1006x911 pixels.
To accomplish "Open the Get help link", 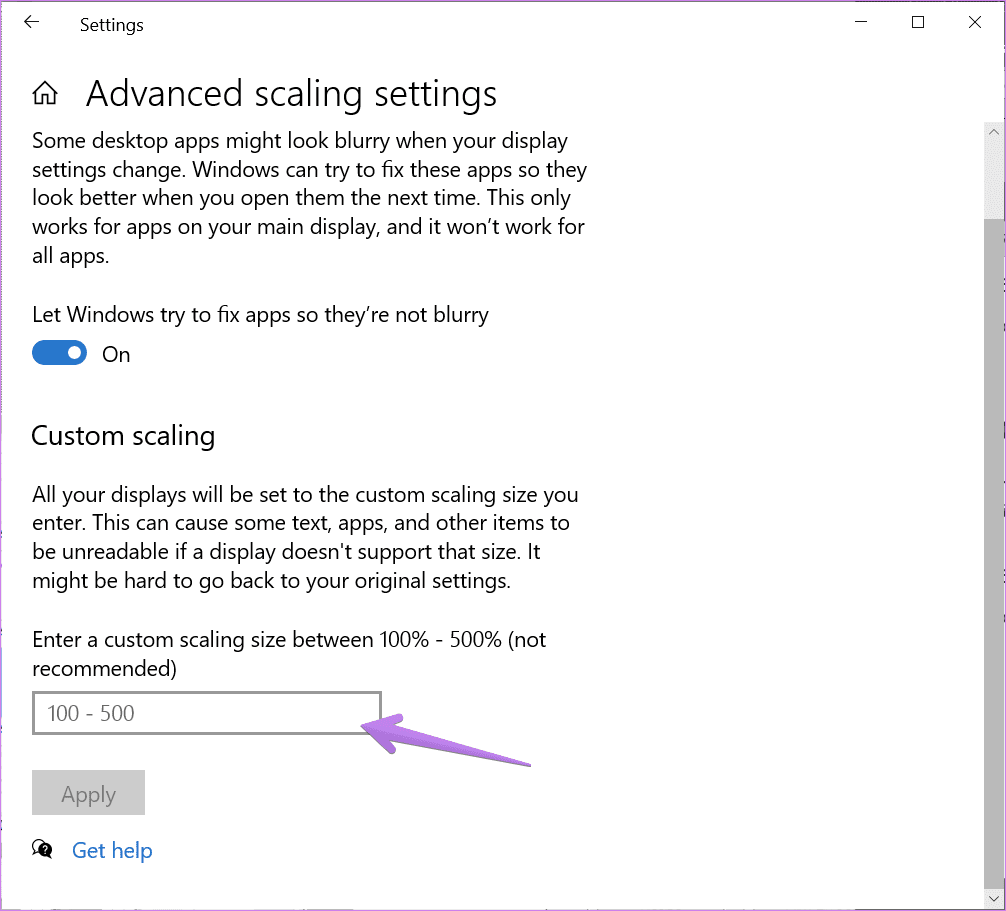I will [112, 850].
